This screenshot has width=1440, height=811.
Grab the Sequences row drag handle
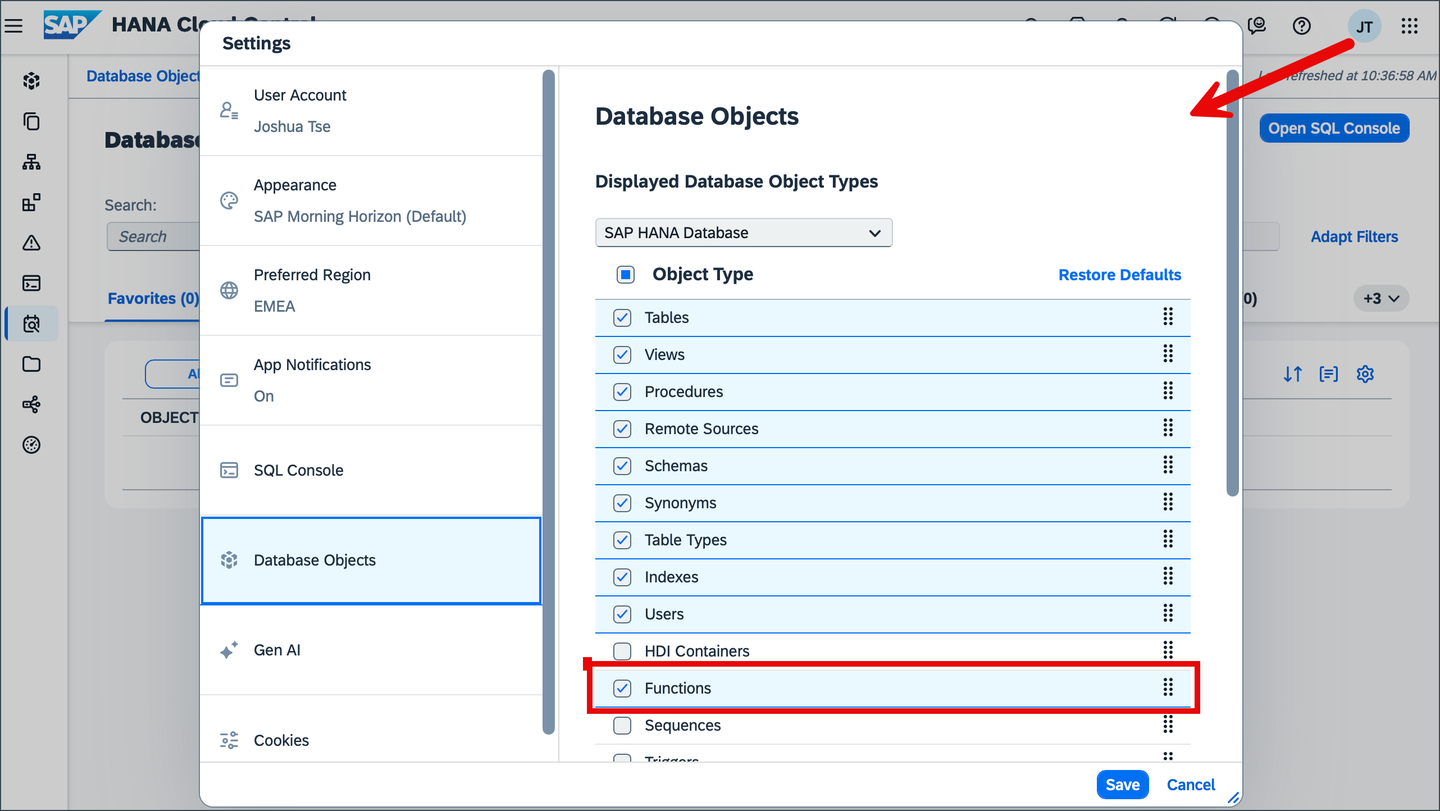coord(1168,724)
